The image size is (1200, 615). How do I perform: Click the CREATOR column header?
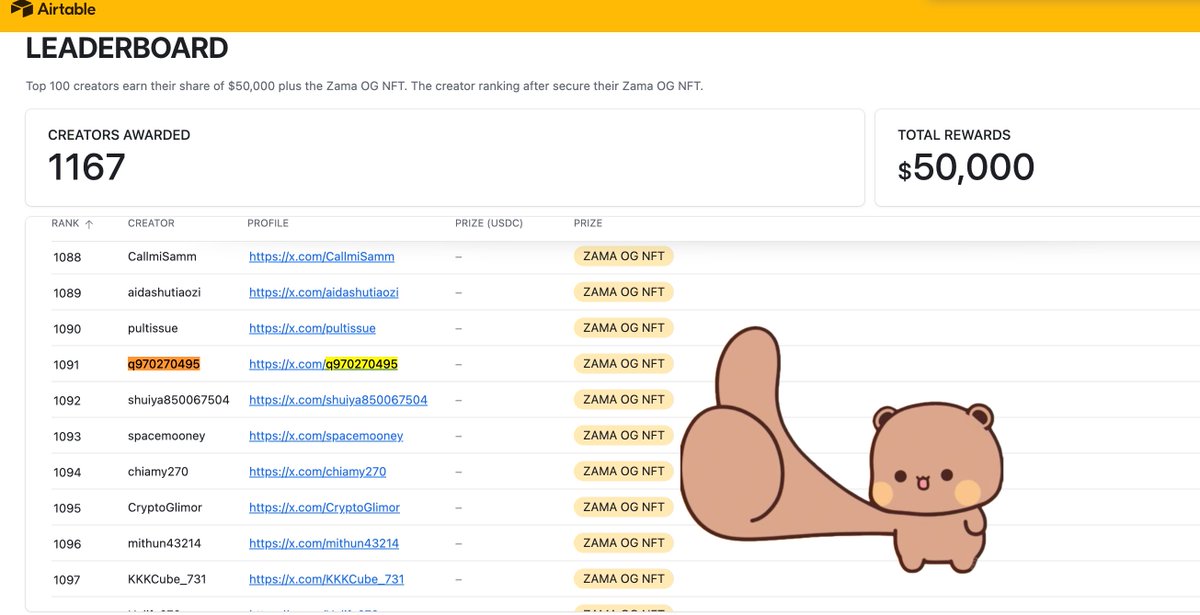pyautogui.click(x=151, y=224)
